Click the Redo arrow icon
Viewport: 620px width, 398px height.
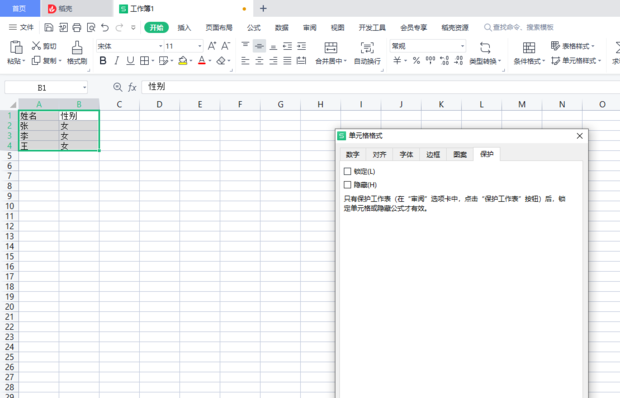click(x=119, y=27)
